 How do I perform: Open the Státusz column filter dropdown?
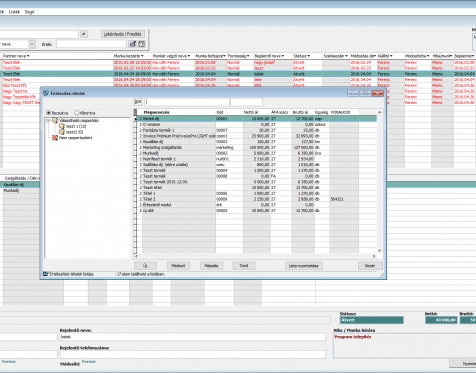[309, 56]
